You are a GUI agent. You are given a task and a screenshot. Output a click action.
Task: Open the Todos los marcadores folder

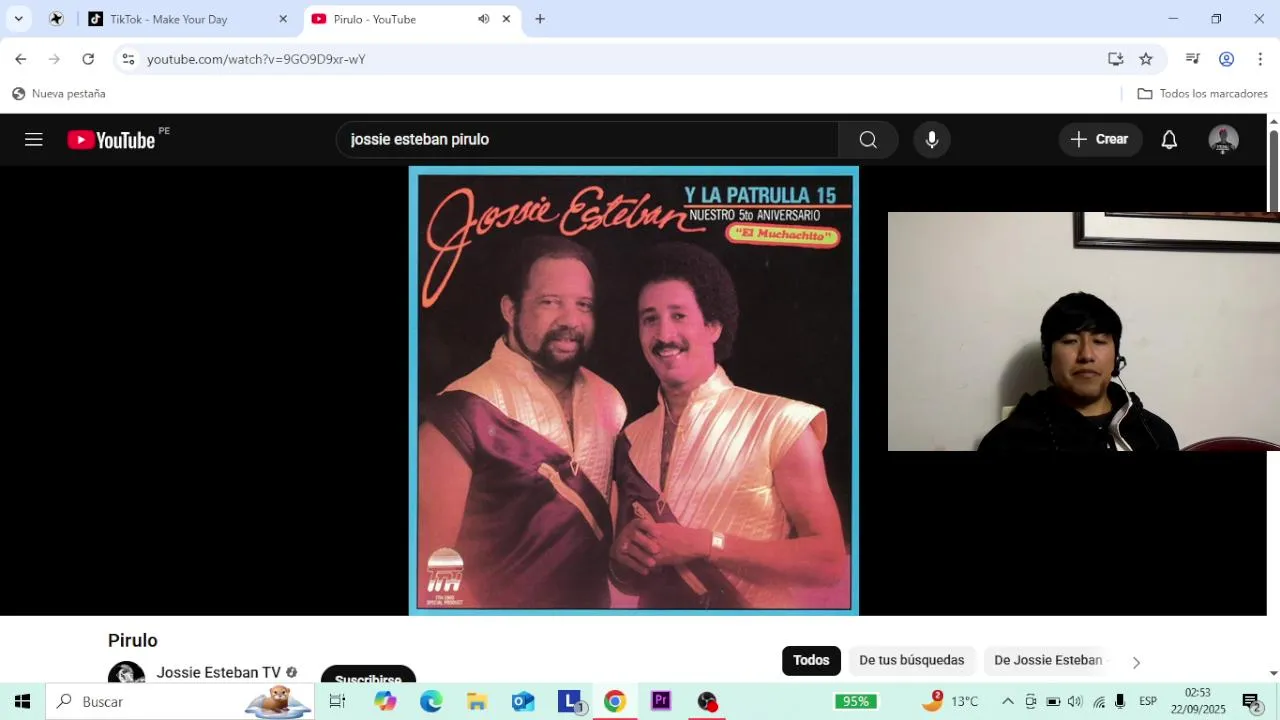tap(1203, 94)
